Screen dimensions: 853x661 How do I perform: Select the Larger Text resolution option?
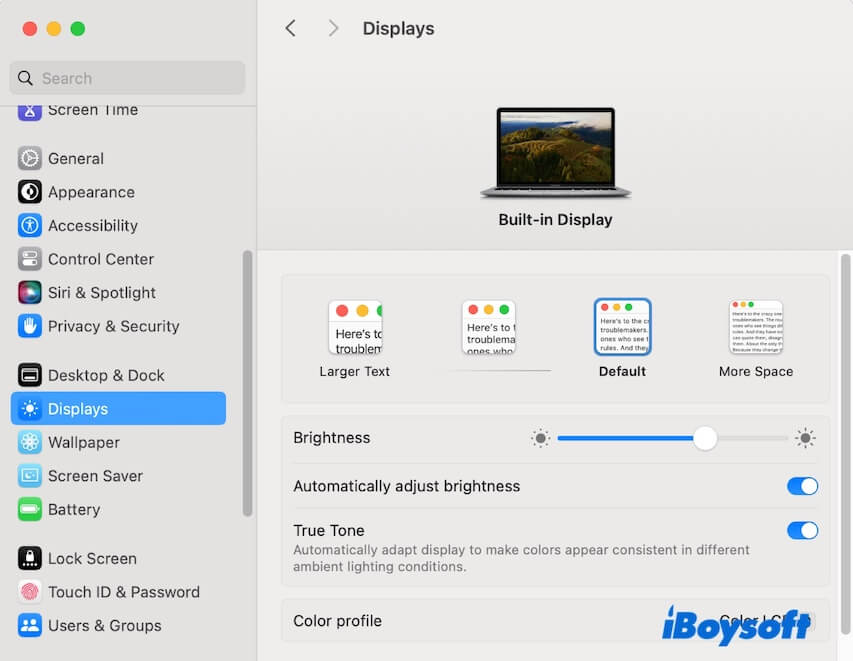(355, 327)
